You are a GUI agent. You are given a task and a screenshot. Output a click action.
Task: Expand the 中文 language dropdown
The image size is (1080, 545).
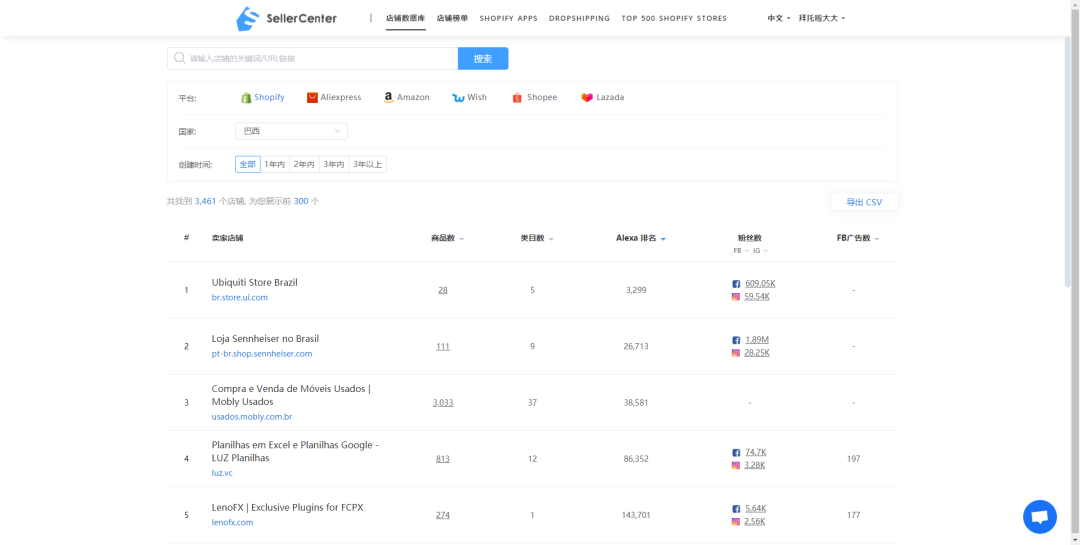[x=778, y=18]
